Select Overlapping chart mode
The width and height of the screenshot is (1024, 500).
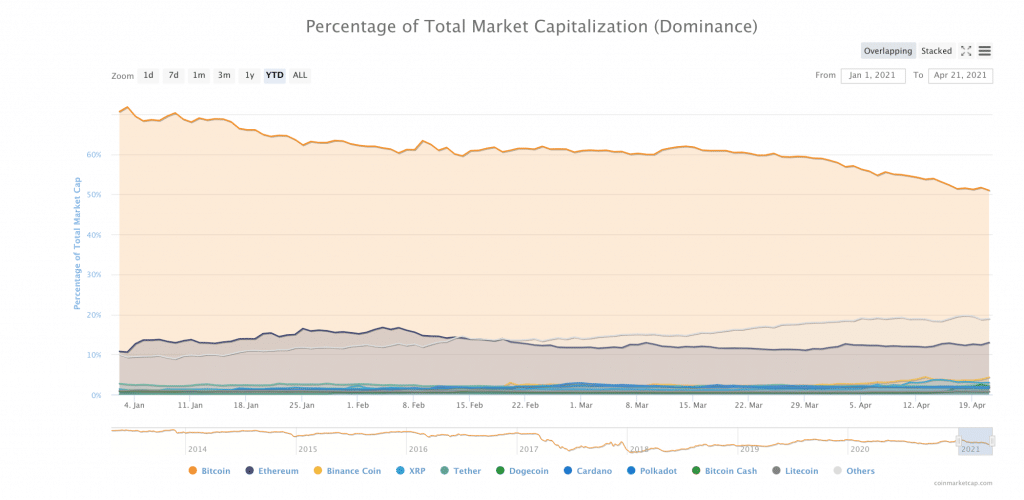889,51
